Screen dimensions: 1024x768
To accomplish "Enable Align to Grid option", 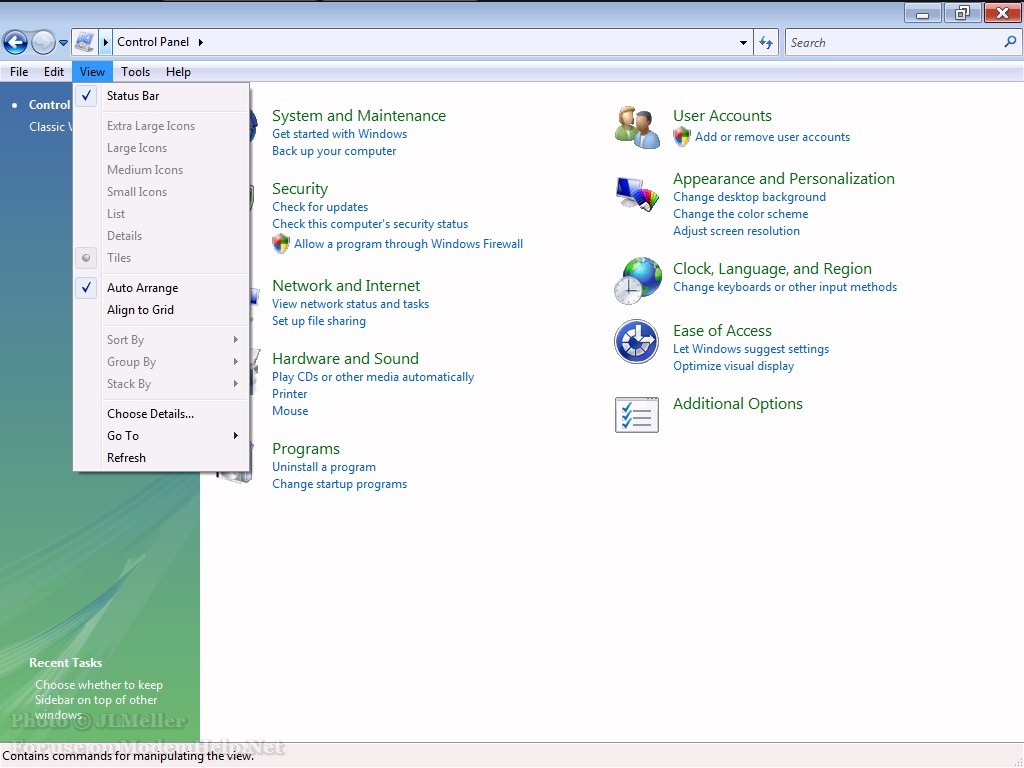I will click(140, 310).
